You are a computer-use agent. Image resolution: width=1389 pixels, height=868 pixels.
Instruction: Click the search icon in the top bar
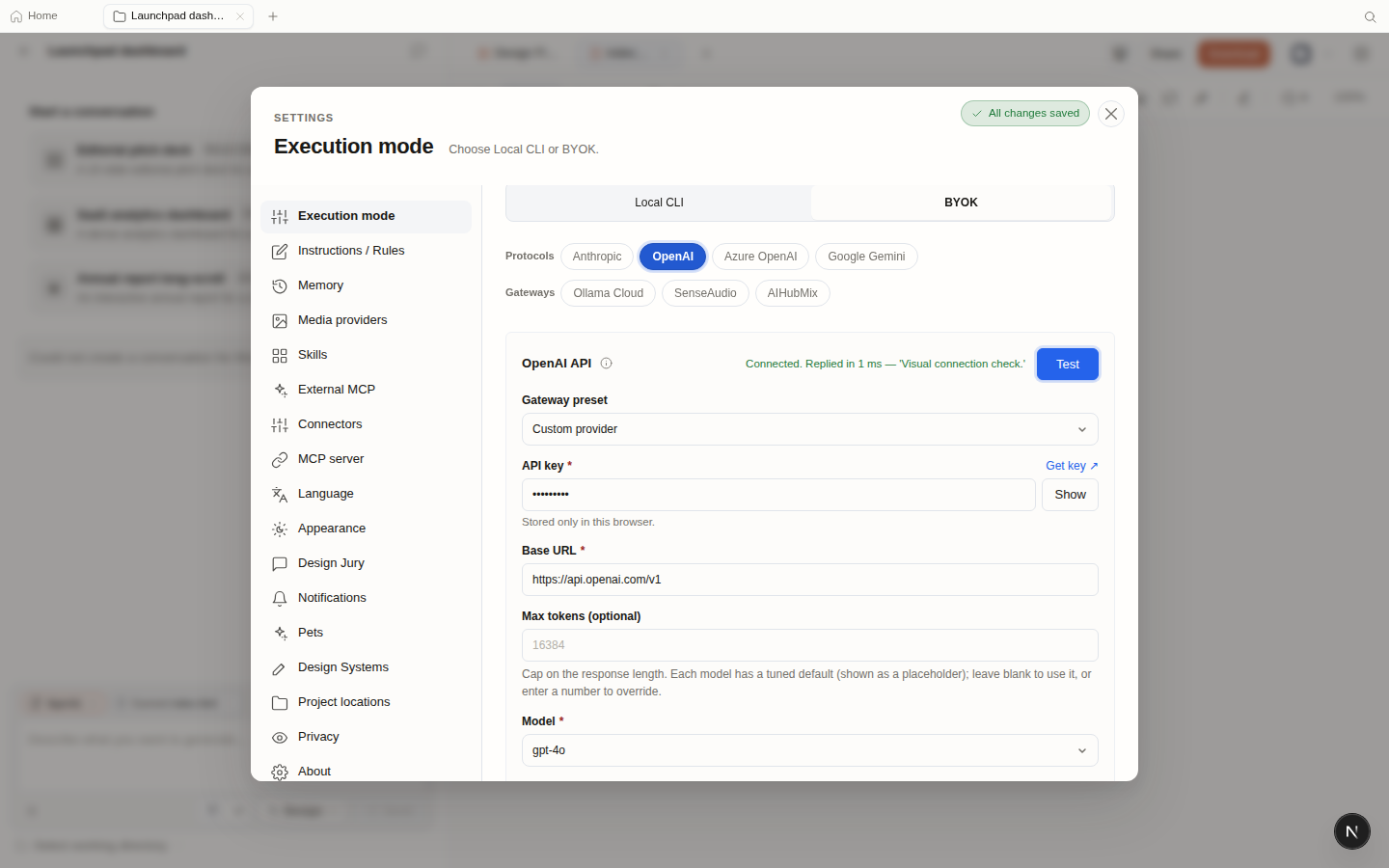[1370, 16]
